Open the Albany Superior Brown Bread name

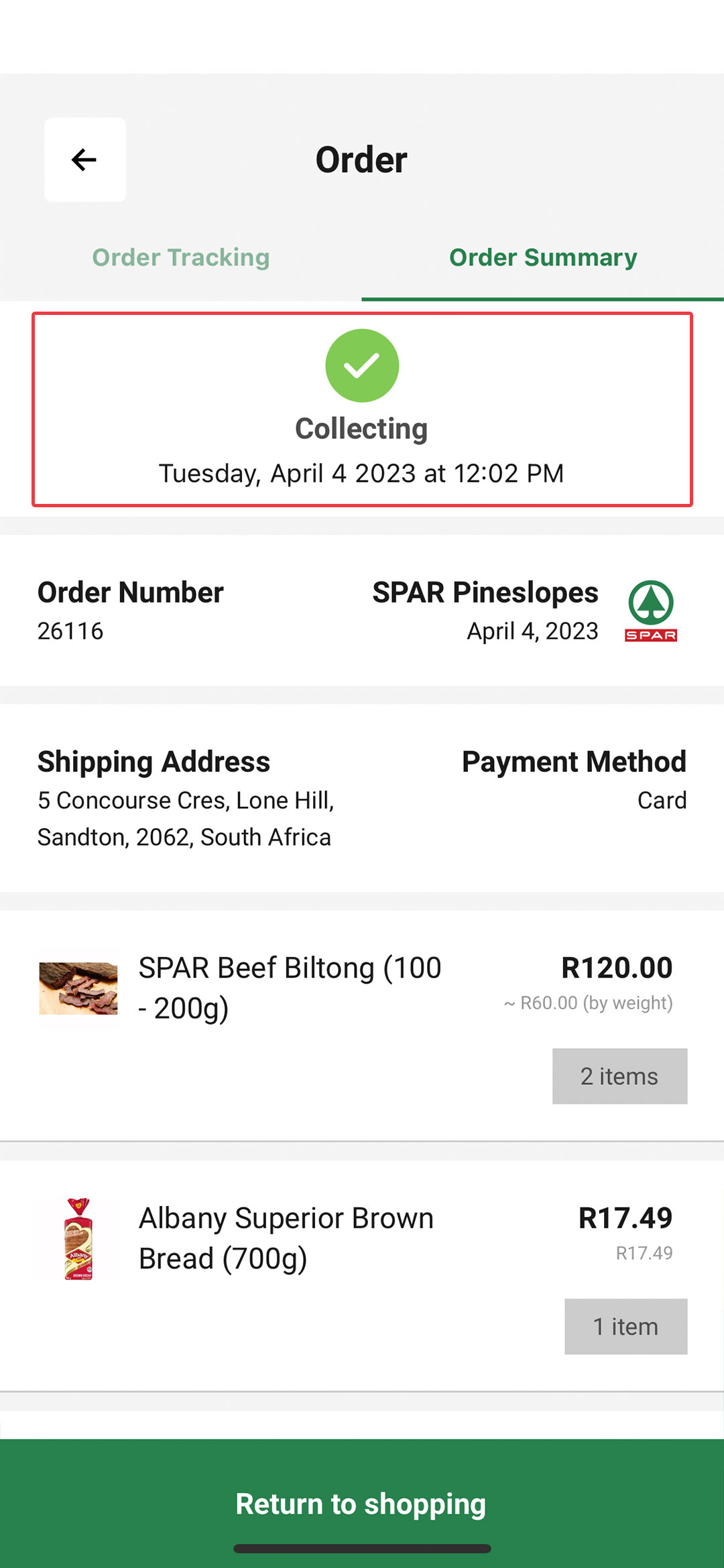pos(286,1238)
